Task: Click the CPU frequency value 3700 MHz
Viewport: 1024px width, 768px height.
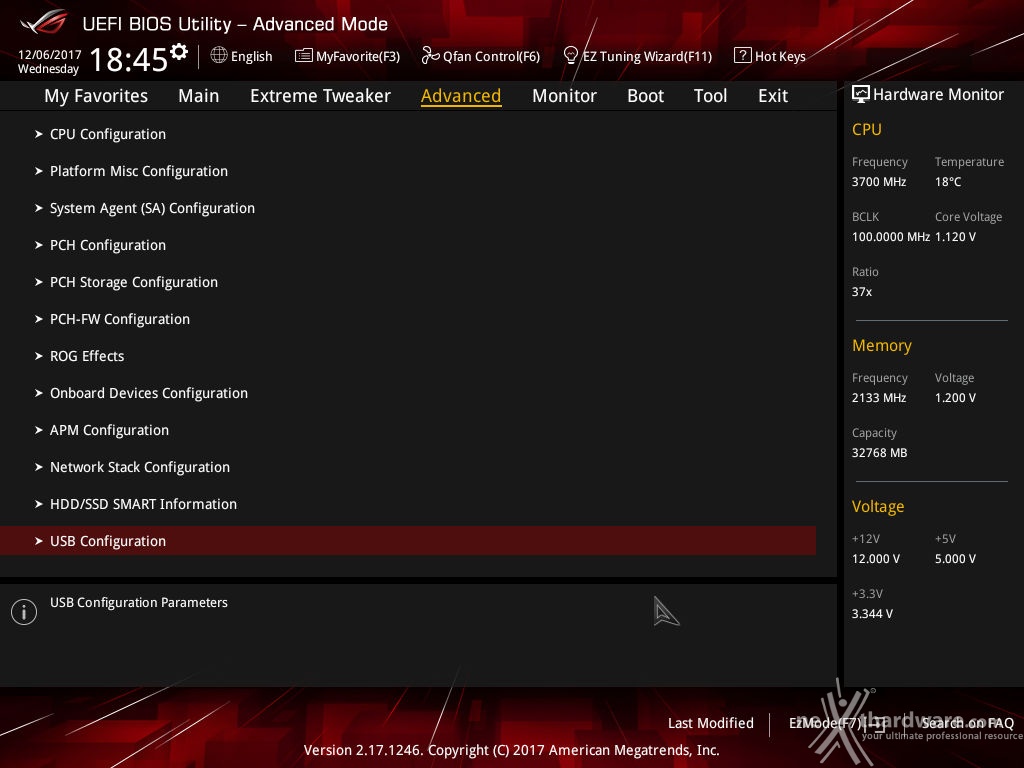Action: click(x=878, y=182)
